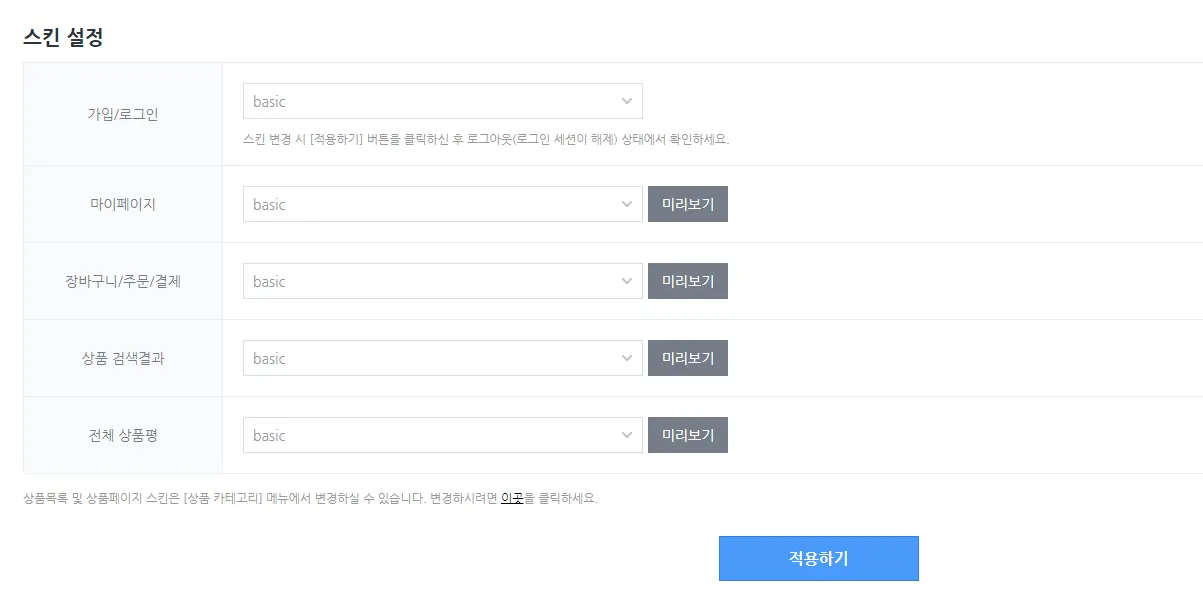
Task: Click the chevron arrow in 상품 검색결과 skin selector
Action: (x=627, y=358)
